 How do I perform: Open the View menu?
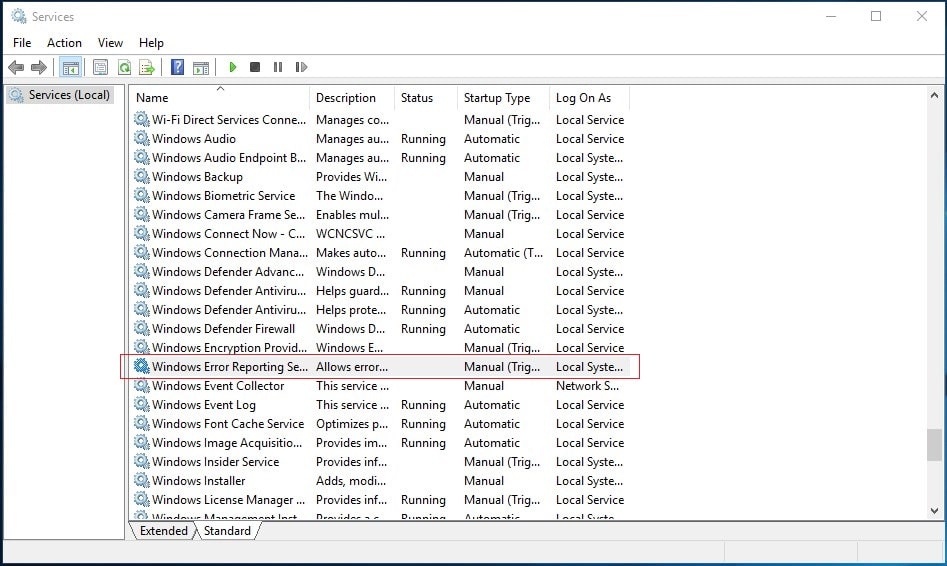[x=111, y=43]
